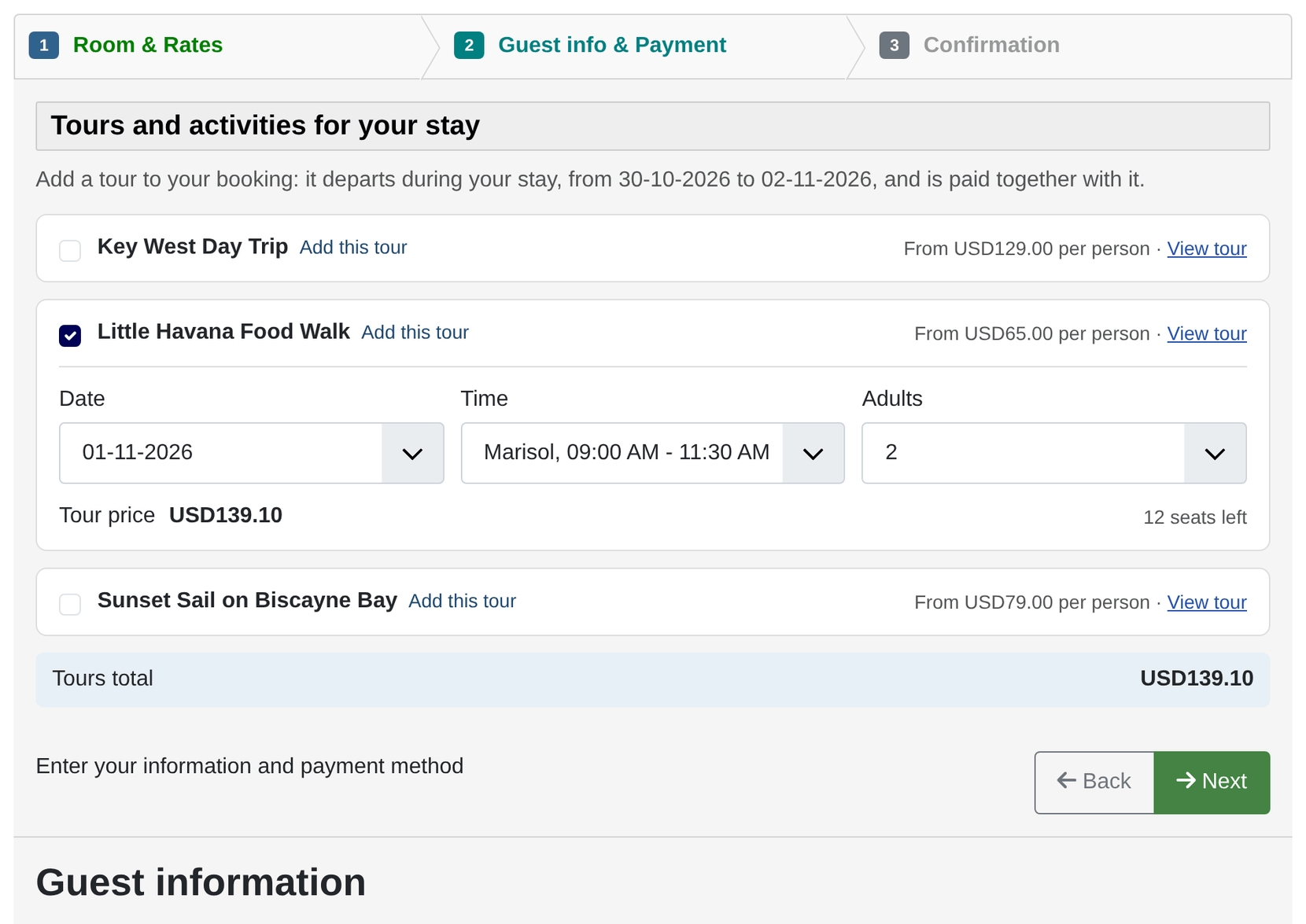Click Add this tour beside Key West Day Trip

click(x=353, y=247)
